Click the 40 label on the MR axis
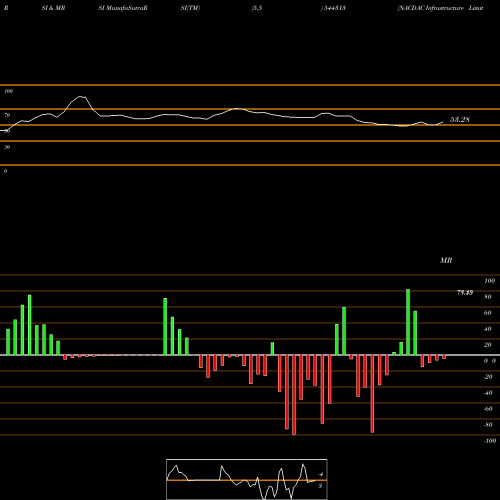This screenshot has height=500, width=500. point(487,329)
